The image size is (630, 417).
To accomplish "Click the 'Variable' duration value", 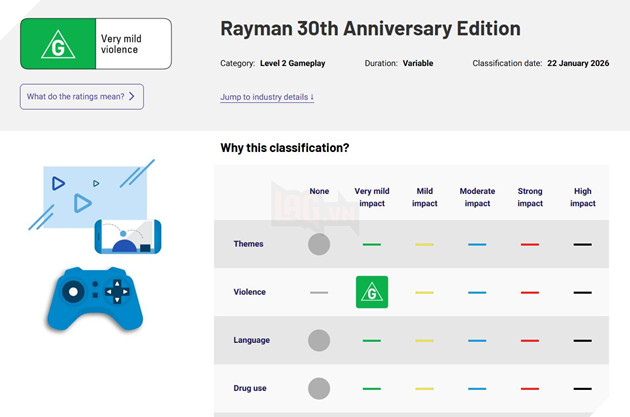I will [418, 63].
